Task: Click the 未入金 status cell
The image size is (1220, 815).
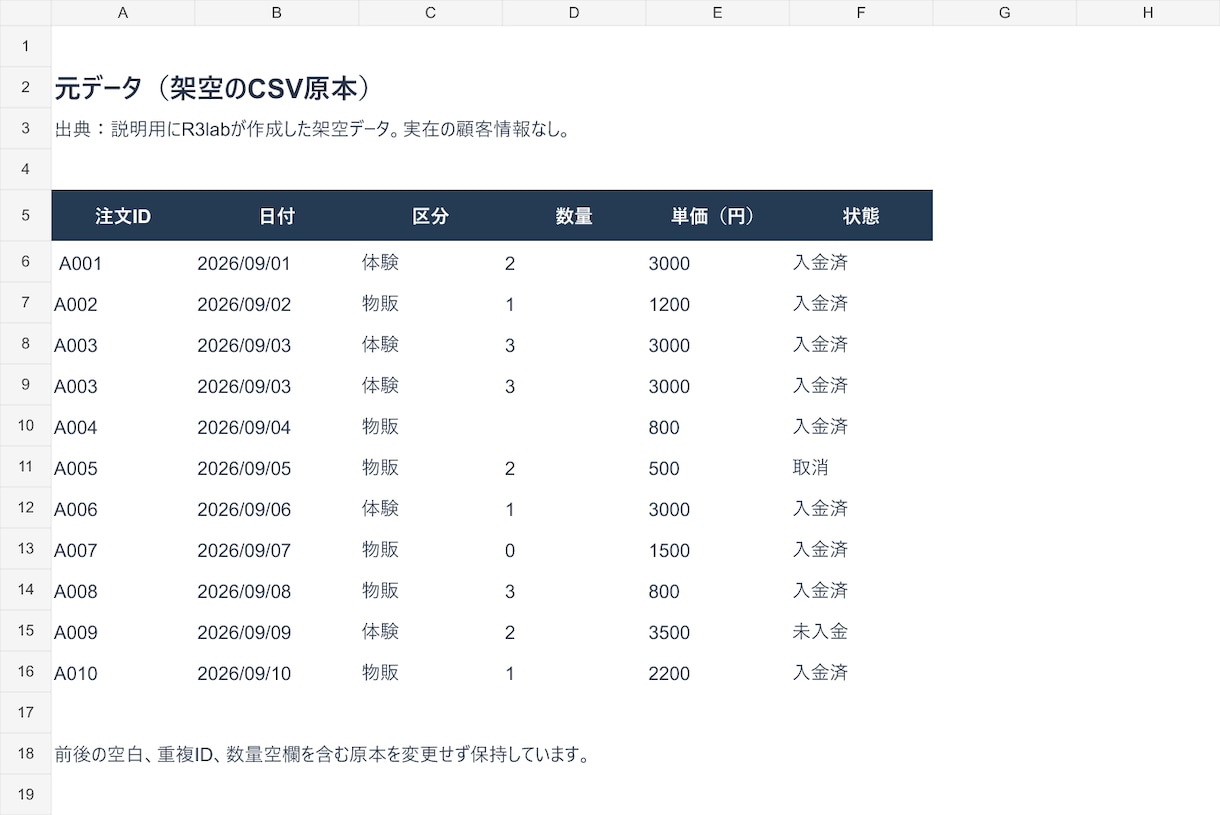Action: (x=861, y=632)
